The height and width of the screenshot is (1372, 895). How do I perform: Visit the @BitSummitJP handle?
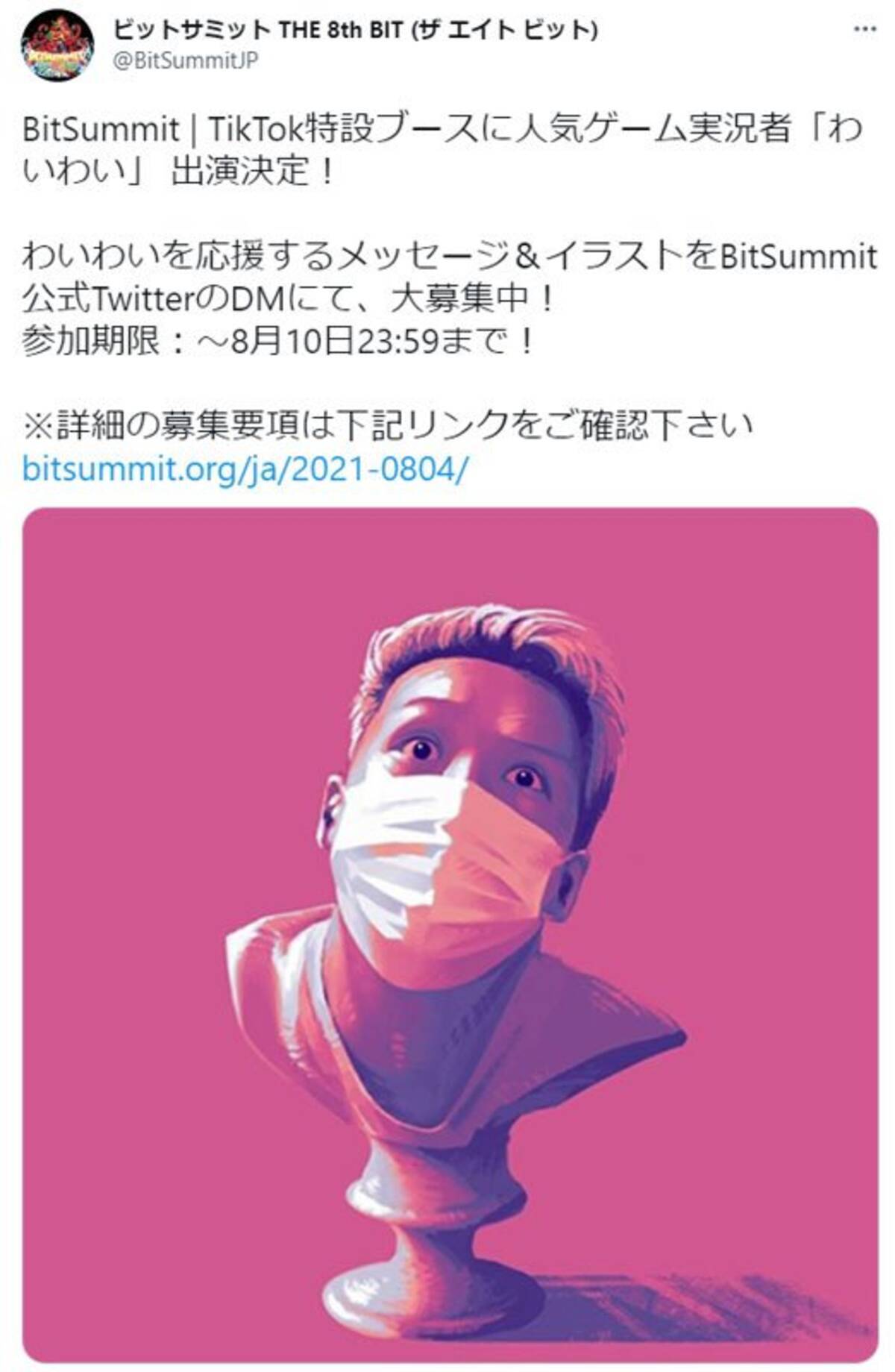tap(185, 60)
